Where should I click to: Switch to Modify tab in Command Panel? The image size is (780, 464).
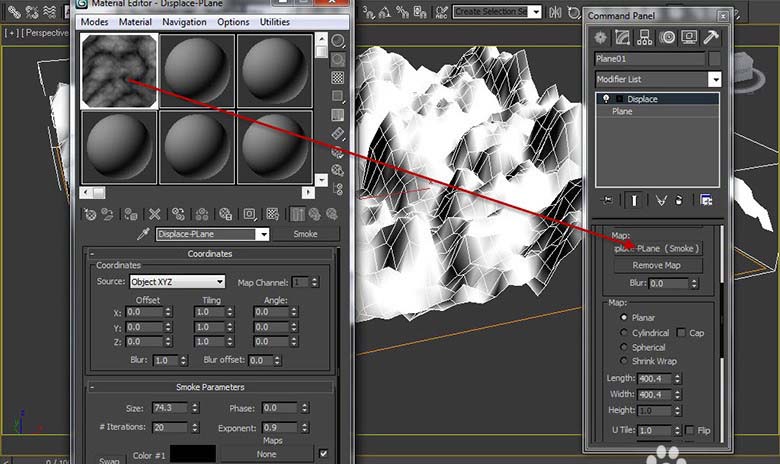622,37
